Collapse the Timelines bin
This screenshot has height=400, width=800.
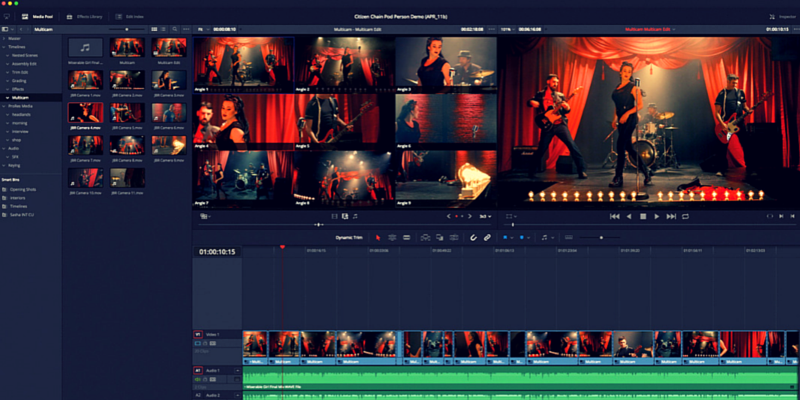coord(5,47)
